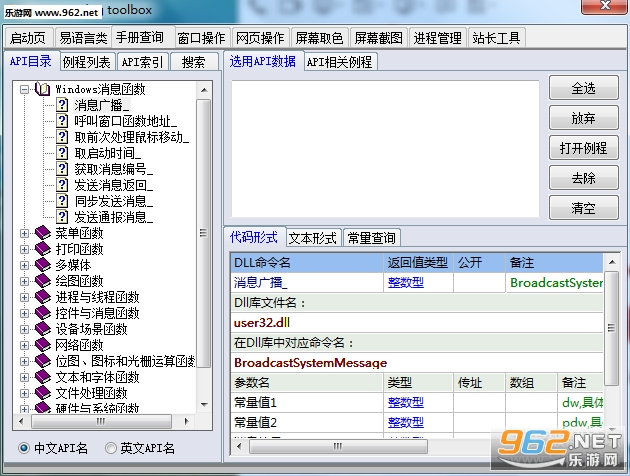Expand the 设备场景函数 tree node

coord(25,329)
